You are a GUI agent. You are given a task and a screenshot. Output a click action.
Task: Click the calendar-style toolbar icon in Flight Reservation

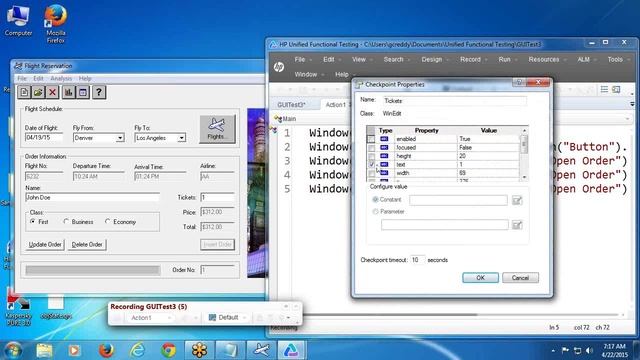83,92
